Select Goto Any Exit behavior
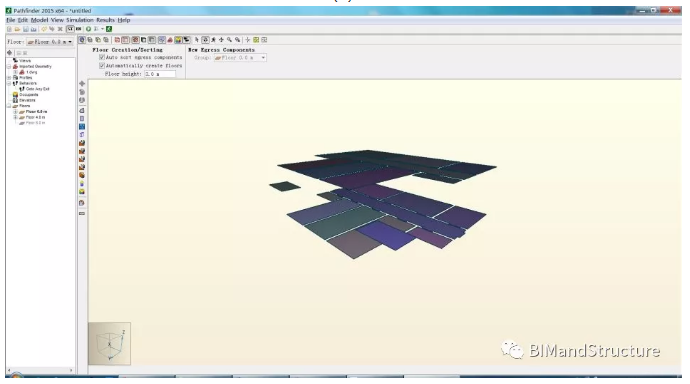Viewport: 690px width, 384px height. [37, 89]
